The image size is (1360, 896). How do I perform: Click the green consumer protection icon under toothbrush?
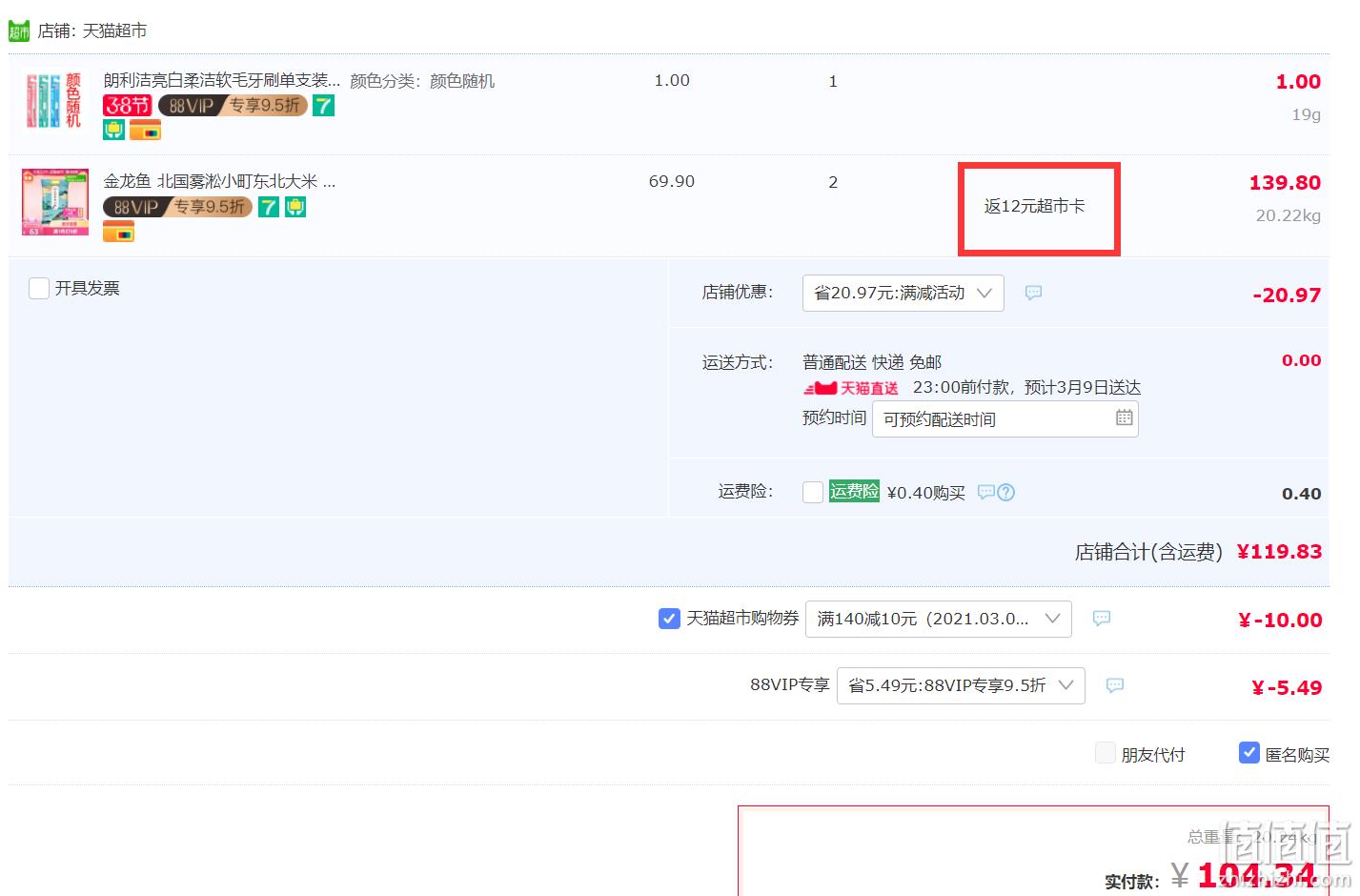[113, 130]
